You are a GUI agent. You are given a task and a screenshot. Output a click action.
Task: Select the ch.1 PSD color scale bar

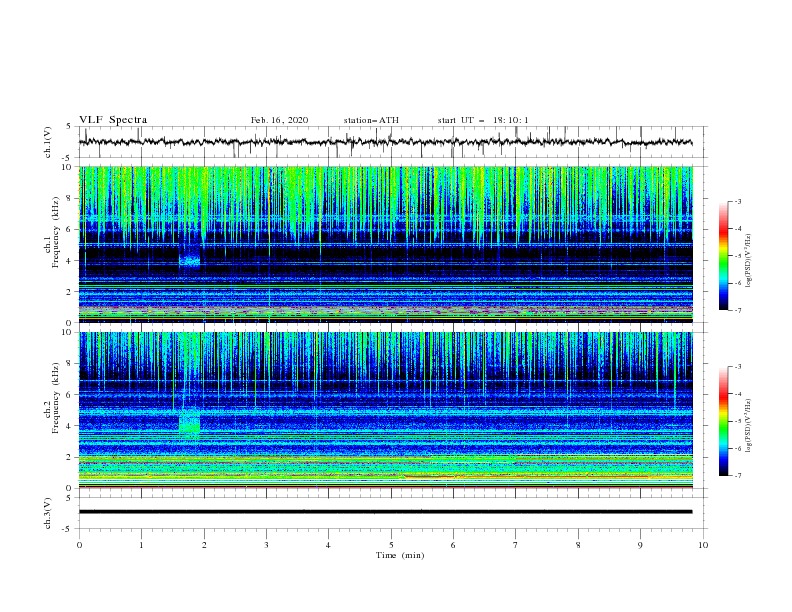723,256
